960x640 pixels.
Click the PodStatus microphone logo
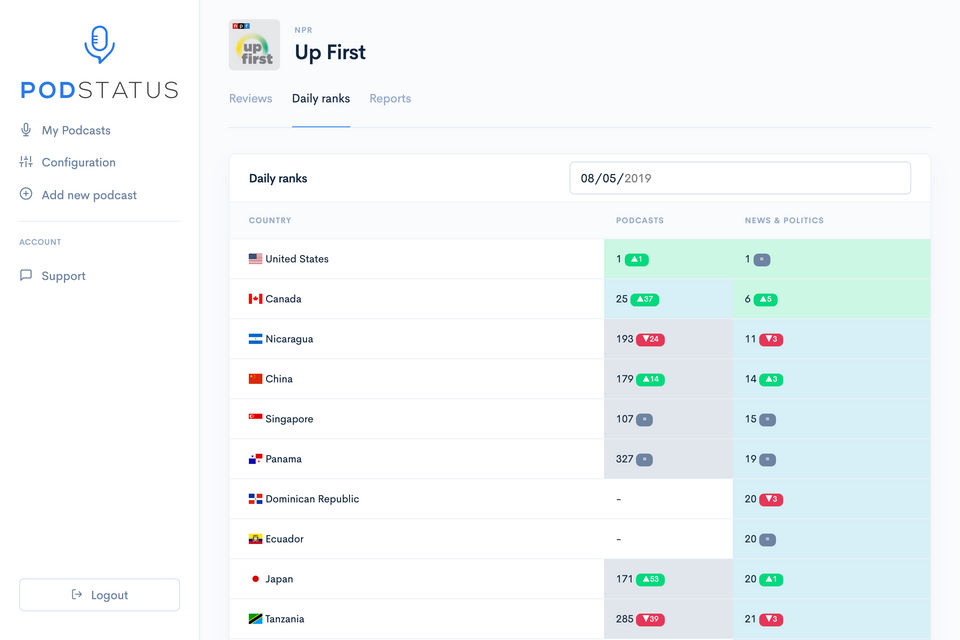(99, 44)
